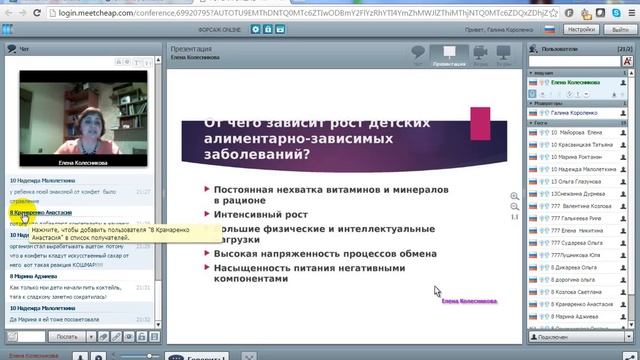
Task: Open dropdown arrow beside Послать
Action: tap(91, 337)
